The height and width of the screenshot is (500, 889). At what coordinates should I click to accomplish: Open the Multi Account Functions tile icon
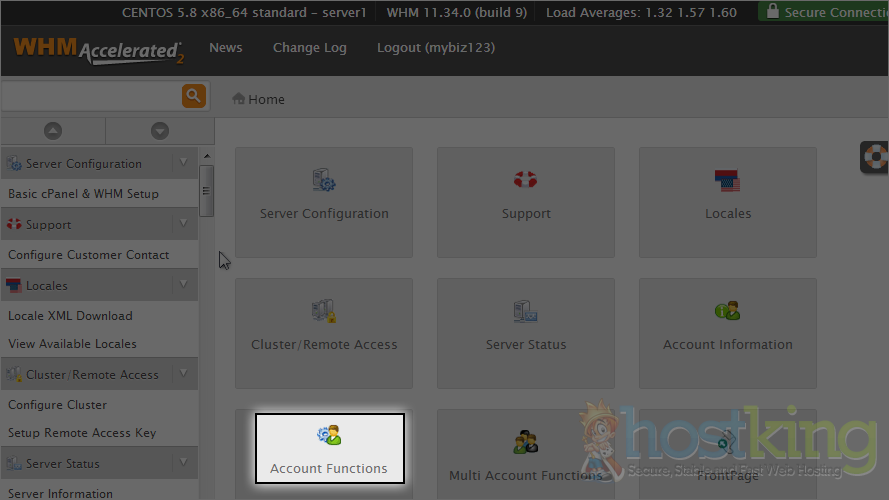(526, 442)
